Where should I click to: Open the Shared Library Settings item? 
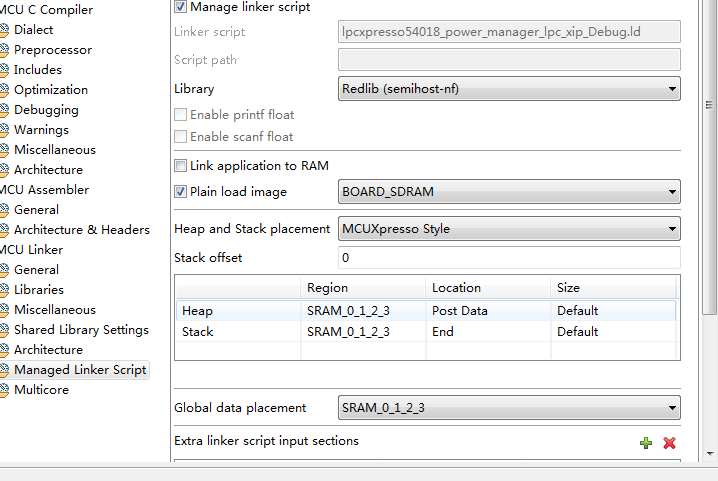[x=81, y=330]
